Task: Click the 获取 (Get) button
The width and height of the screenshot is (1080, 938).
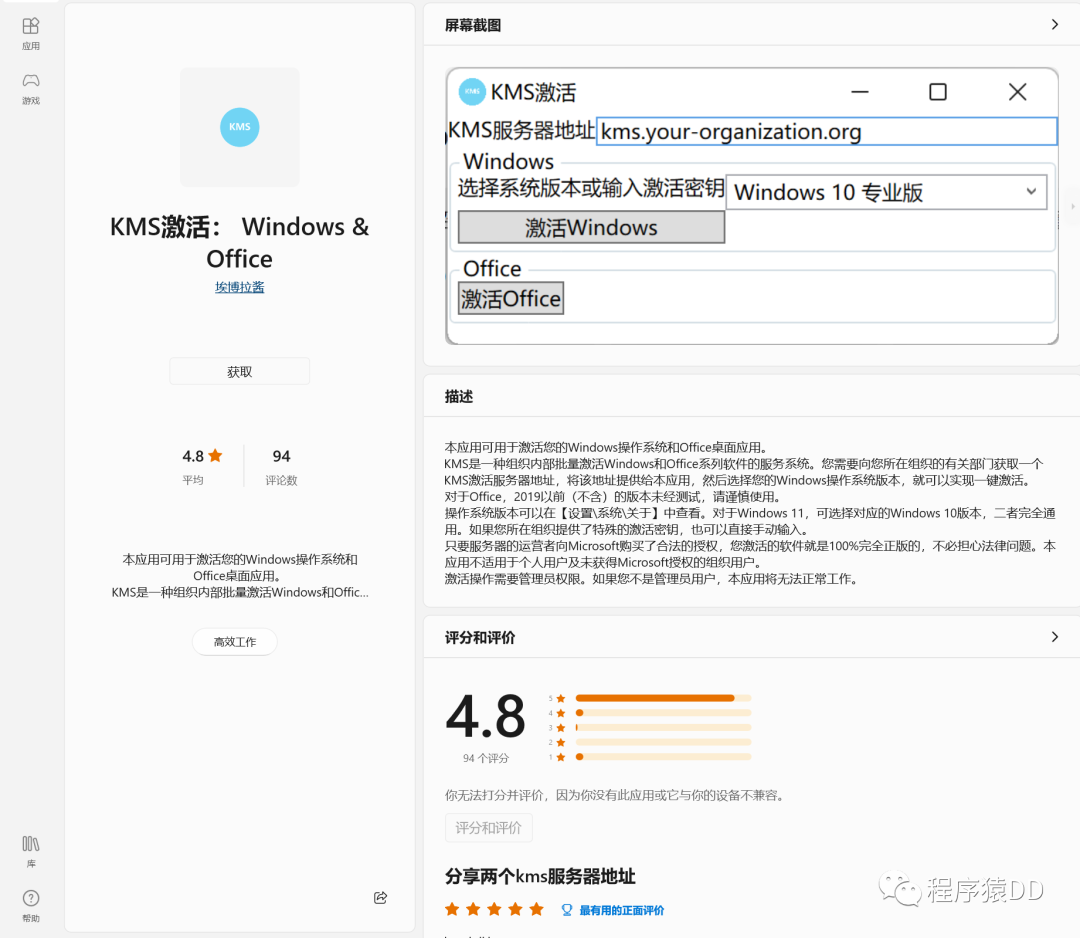Action: click(x=239, y=372)
